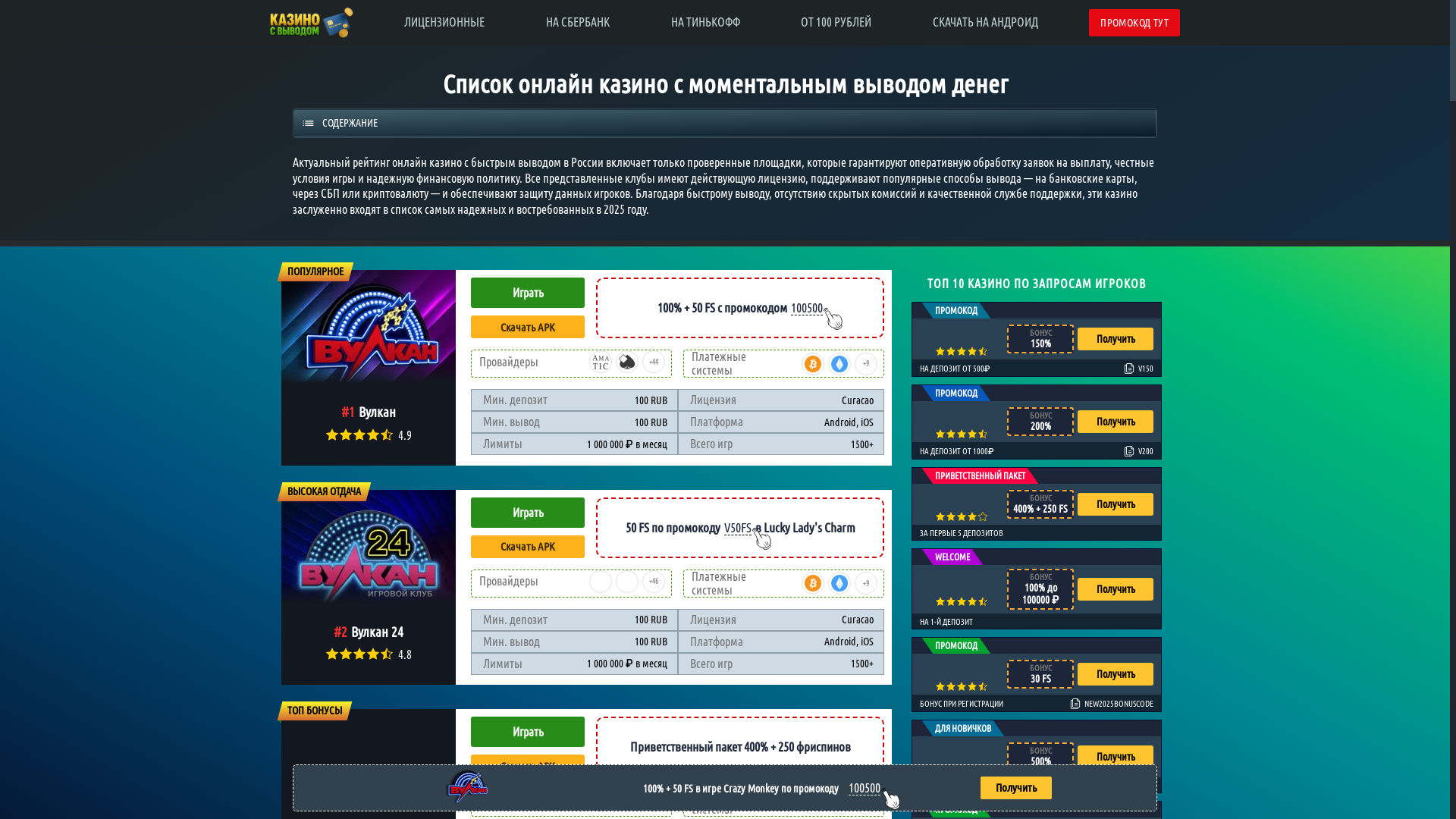Open the НА СБЕРБАНК menu item
Viewport: 1456px width, 819px height.
pos(578,23)
